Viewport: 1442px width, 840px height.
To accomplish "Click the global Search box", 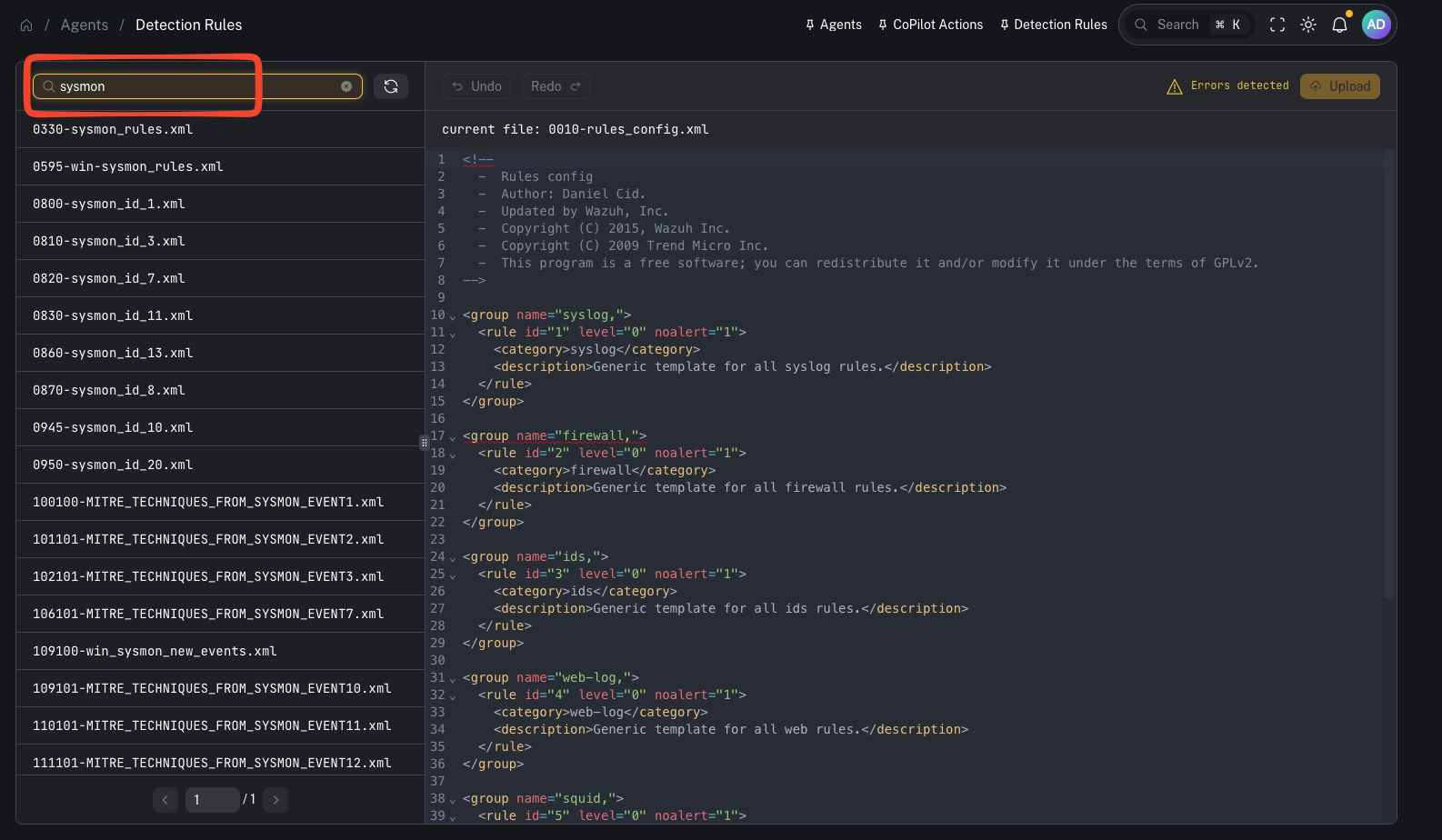I will pyautogui.click(x=1189, y=25).
